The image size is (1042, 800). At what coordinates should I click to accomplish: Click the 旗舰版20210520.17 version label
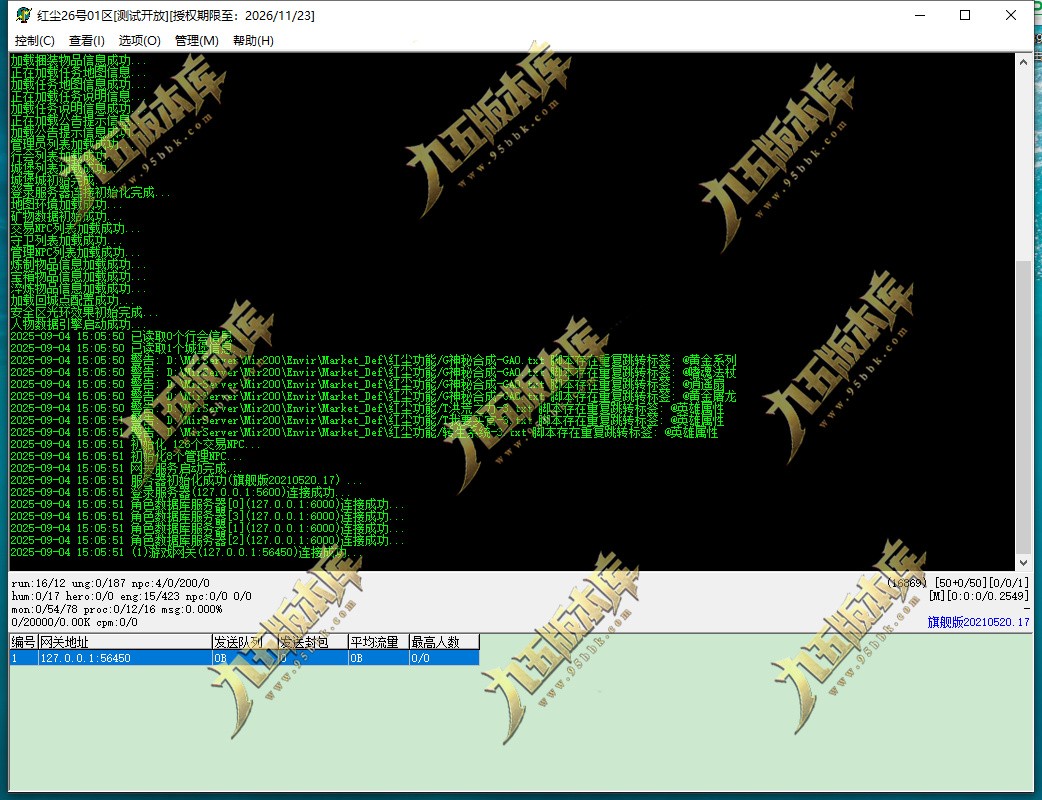978,622
